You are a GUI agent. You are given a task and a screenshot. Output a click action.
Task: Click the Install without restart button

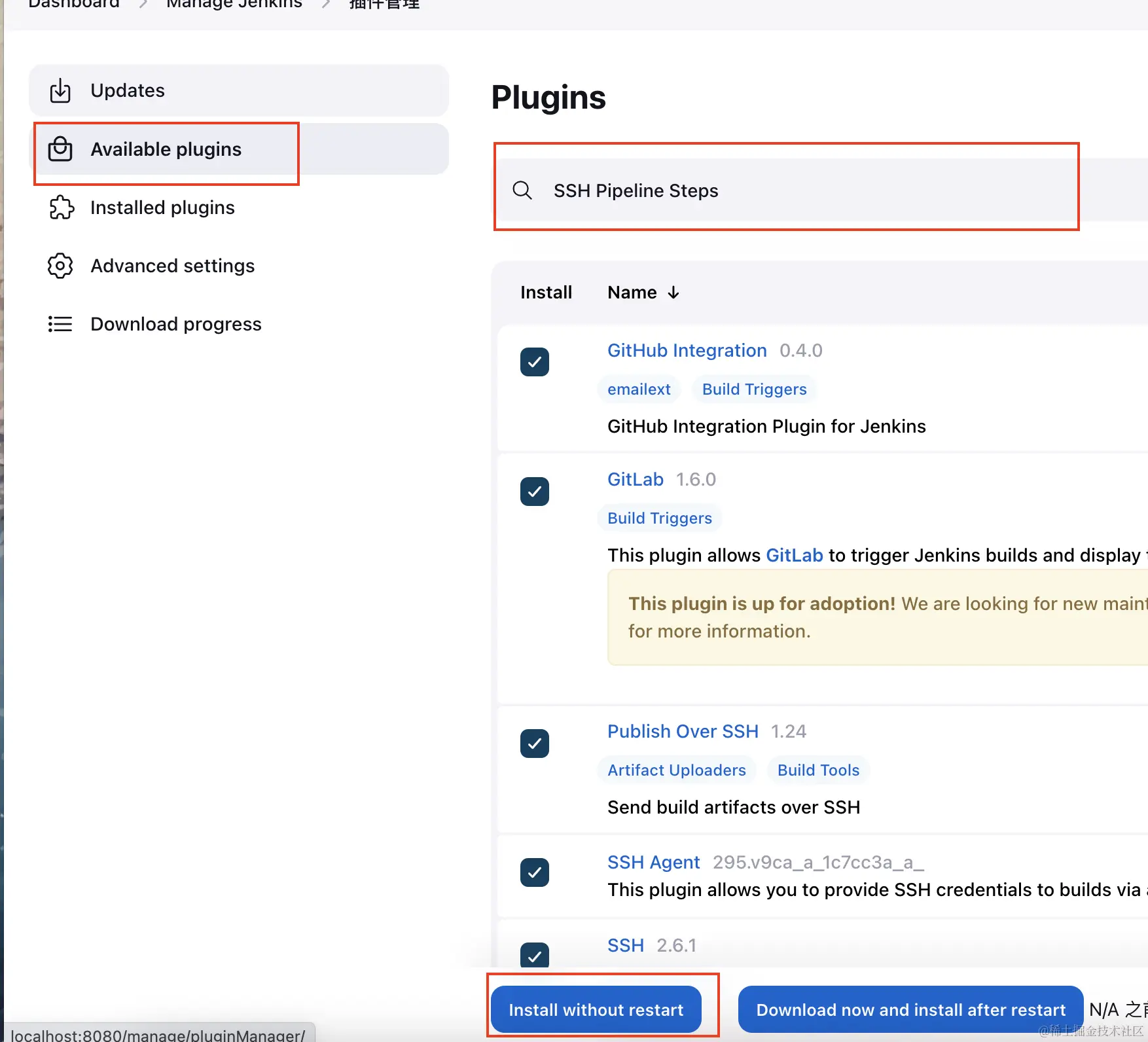click(x=596, y=1009)
